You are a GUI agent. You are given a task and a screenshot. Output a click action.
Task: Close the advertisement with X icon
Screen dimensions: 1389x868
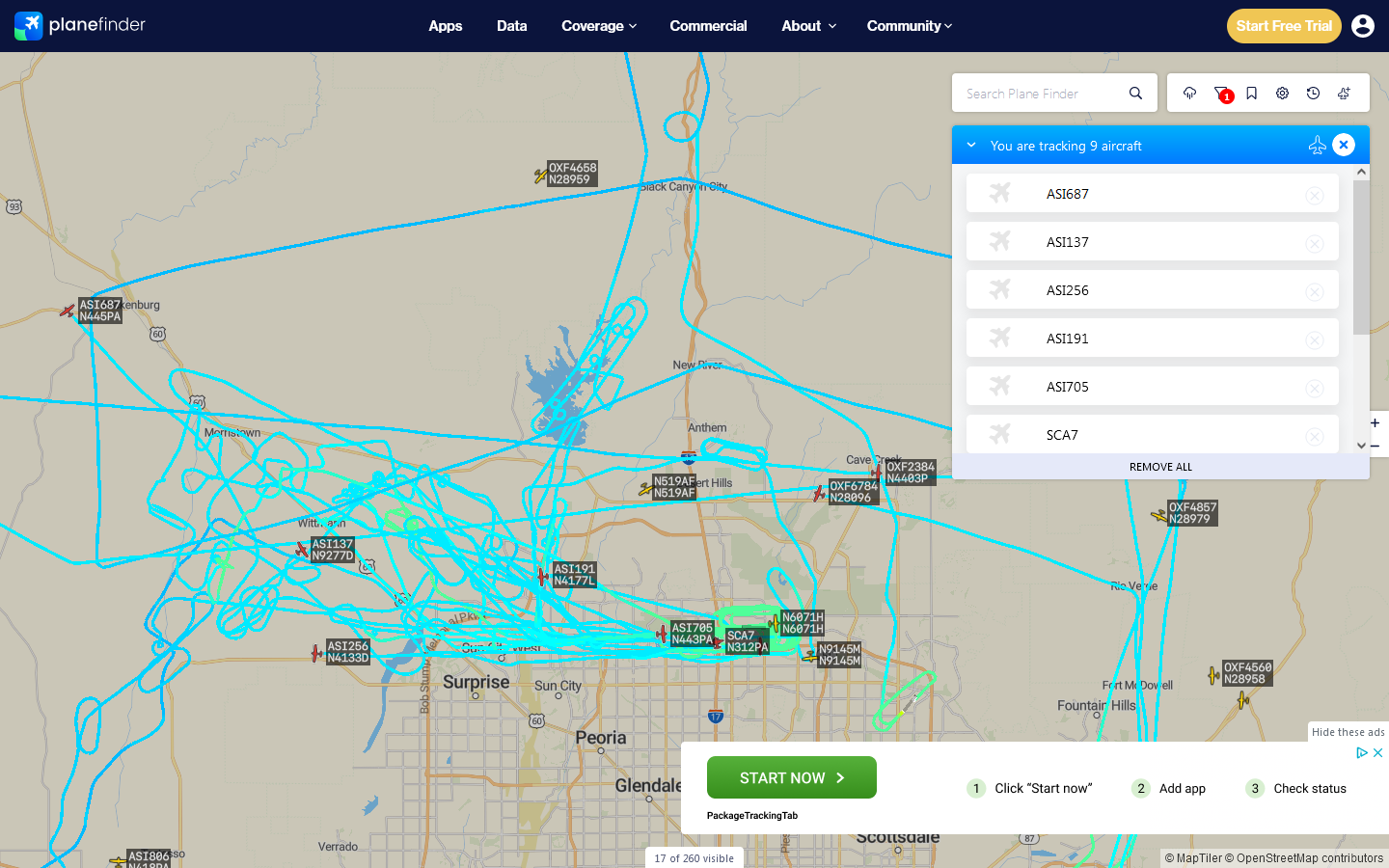pyautogui.click(x=1378, y=752)
